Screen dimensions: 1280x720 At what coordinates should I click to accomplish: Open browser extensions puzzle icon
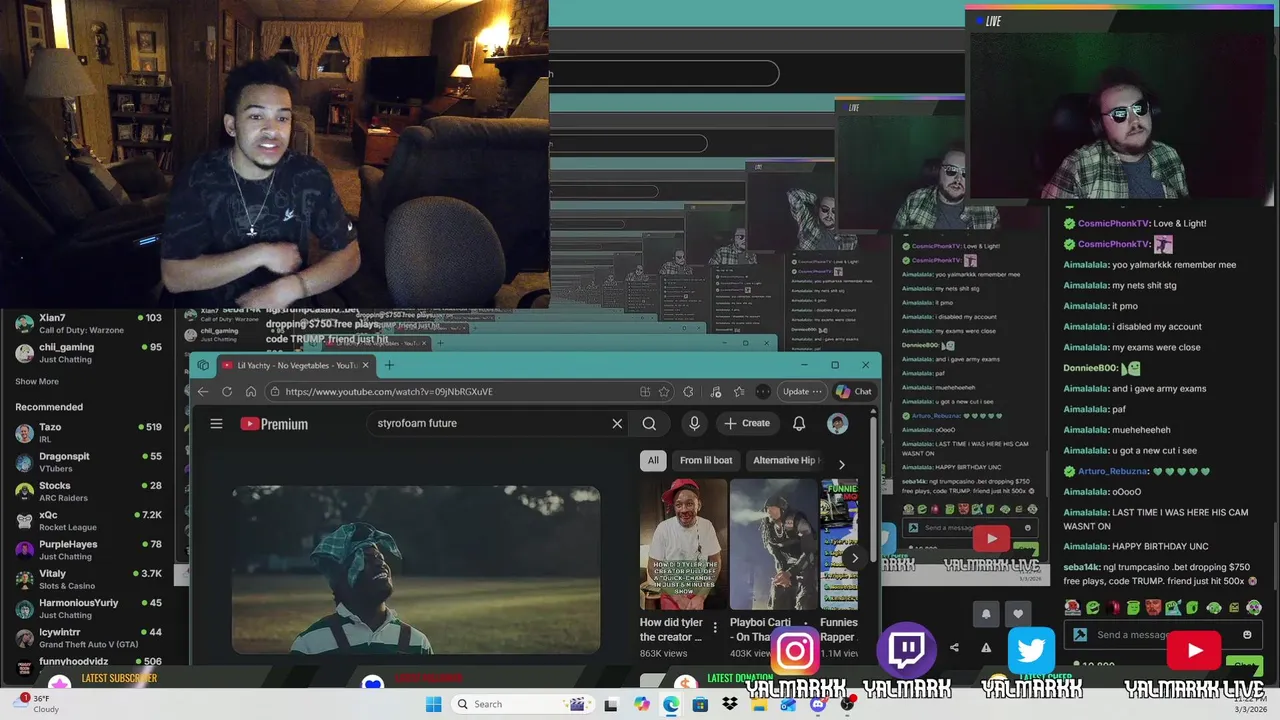pos(688,392)
